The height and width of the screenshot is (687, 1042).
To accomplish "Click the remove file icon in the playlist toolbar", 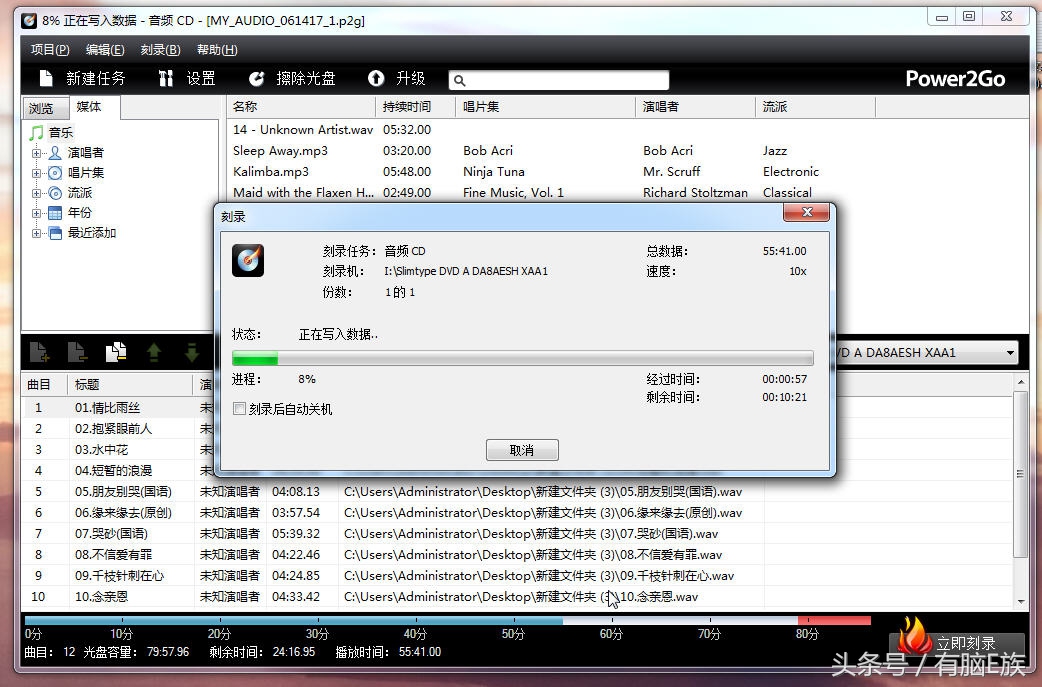I will (76, 351).
